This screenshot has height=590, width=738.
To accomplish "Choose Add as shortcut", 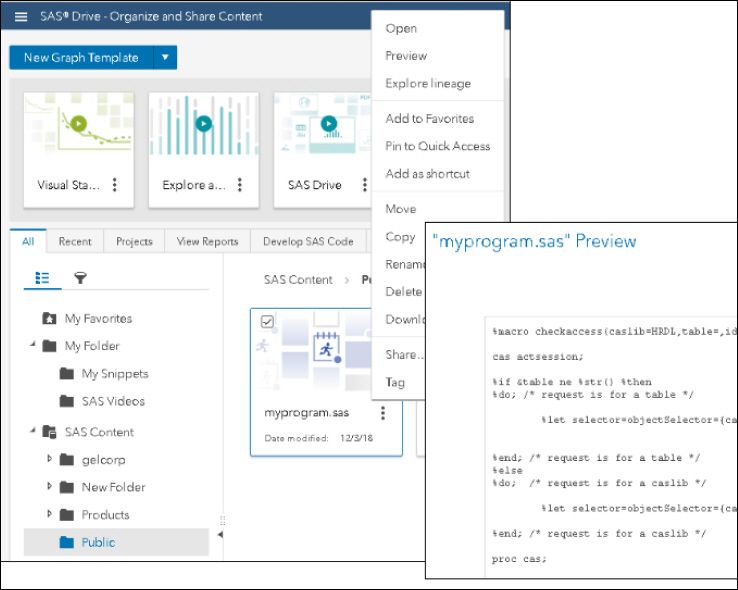I will [x=427, y=174].
